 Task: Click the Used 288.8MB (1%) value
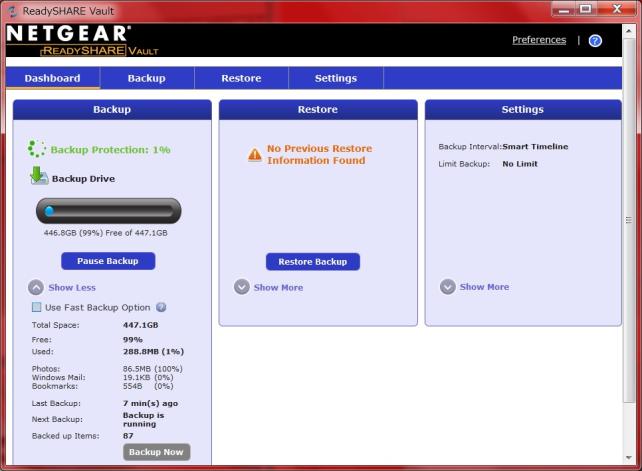[x=153, y=351]
